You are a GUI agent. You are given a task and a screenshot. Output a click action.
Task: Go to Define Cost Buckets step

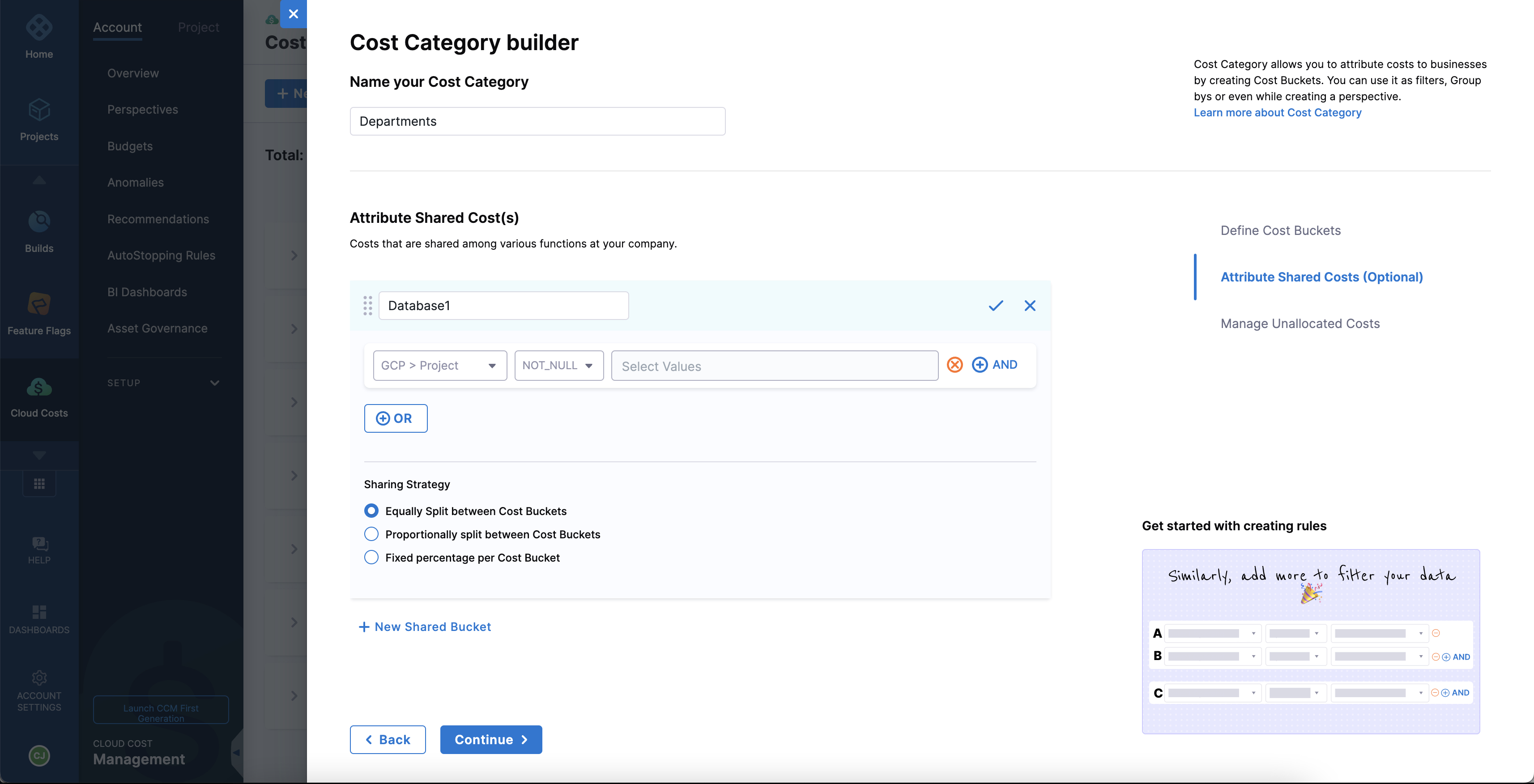tap(1280, 230)
